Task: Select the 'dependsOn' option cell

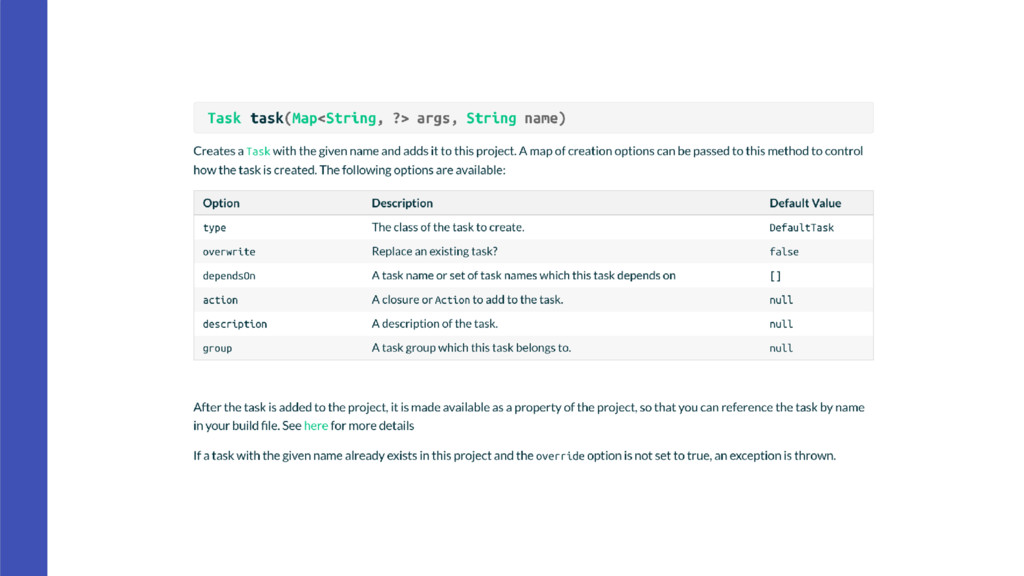Action: (x=229, y=276)
